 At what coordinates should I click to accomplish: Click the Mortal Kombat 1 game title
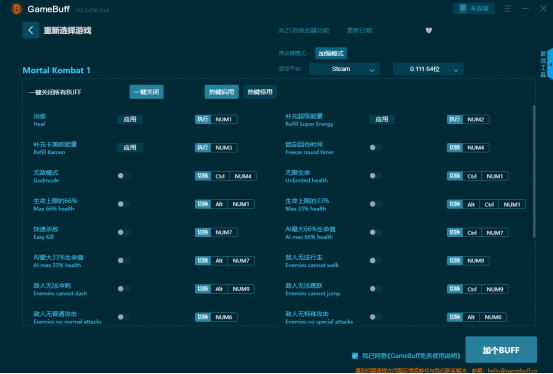point(56,70)
